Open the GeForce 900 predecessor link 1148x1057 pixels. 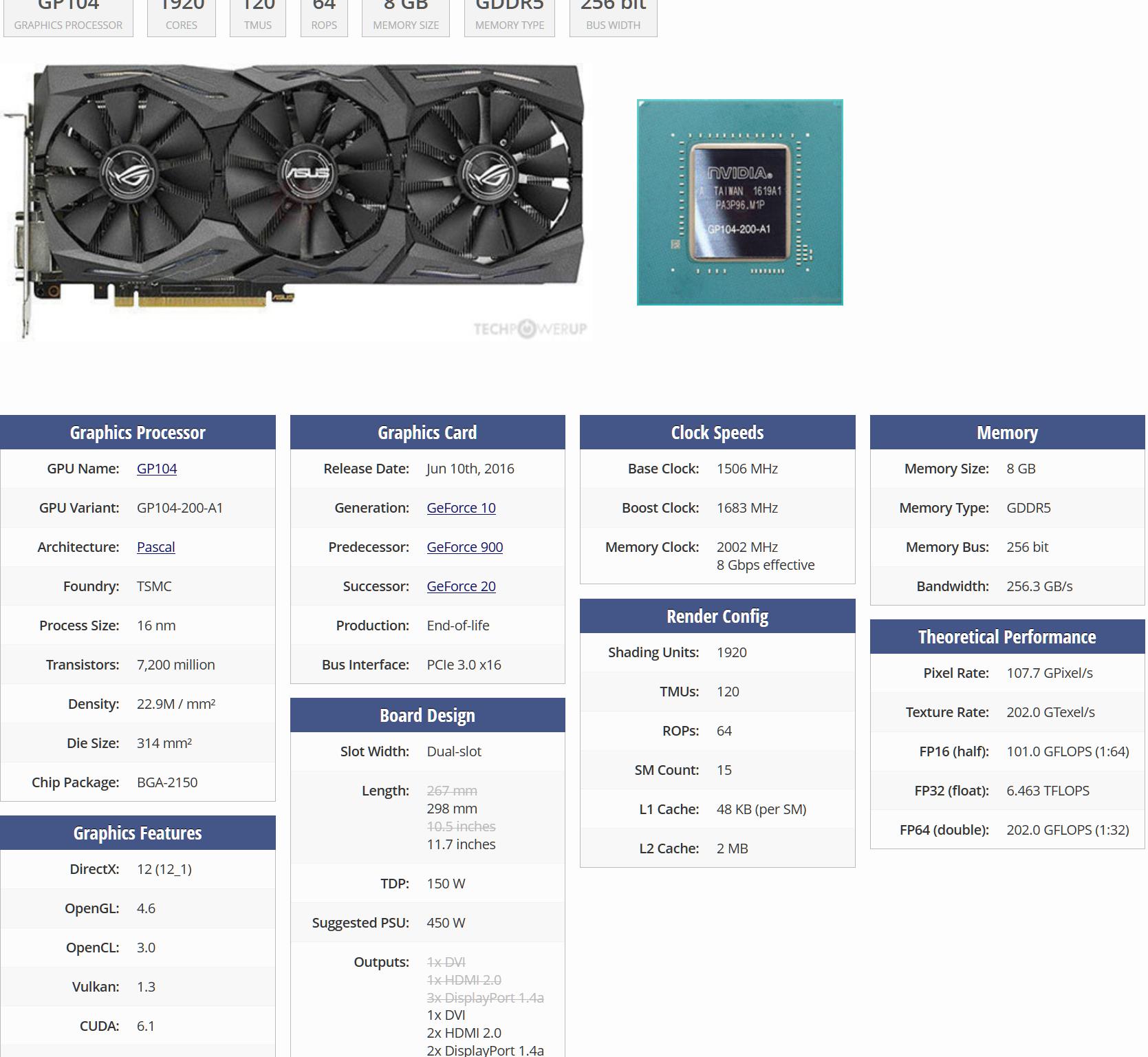[465, 547]
